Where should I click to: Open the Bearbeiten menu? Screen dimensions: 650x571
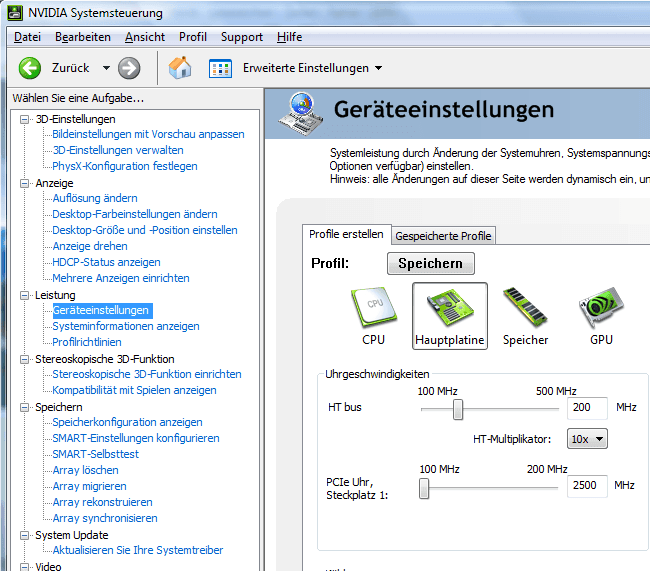[x=83, y=37]
